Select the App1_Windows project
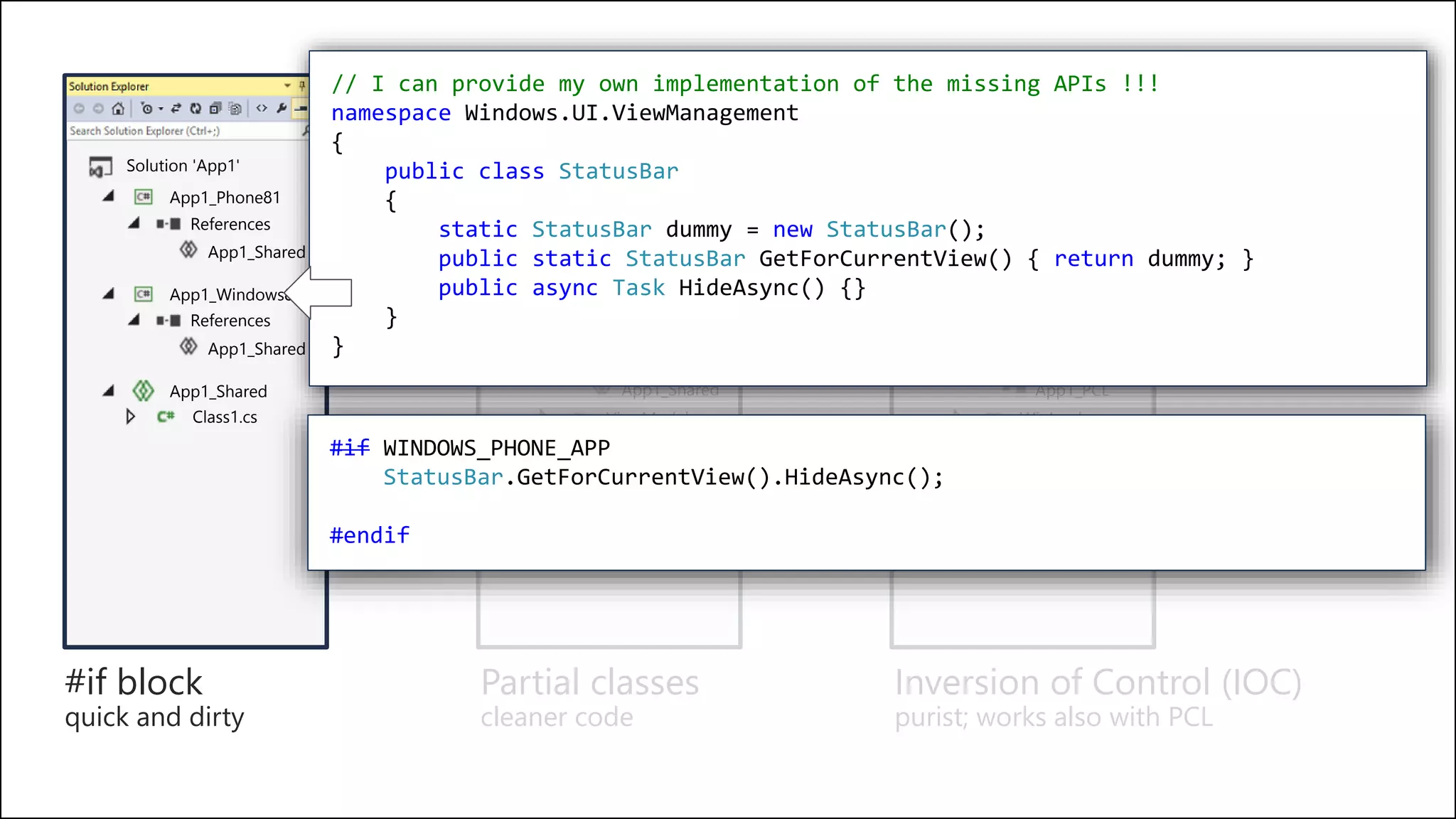 (x=228, y=294)
